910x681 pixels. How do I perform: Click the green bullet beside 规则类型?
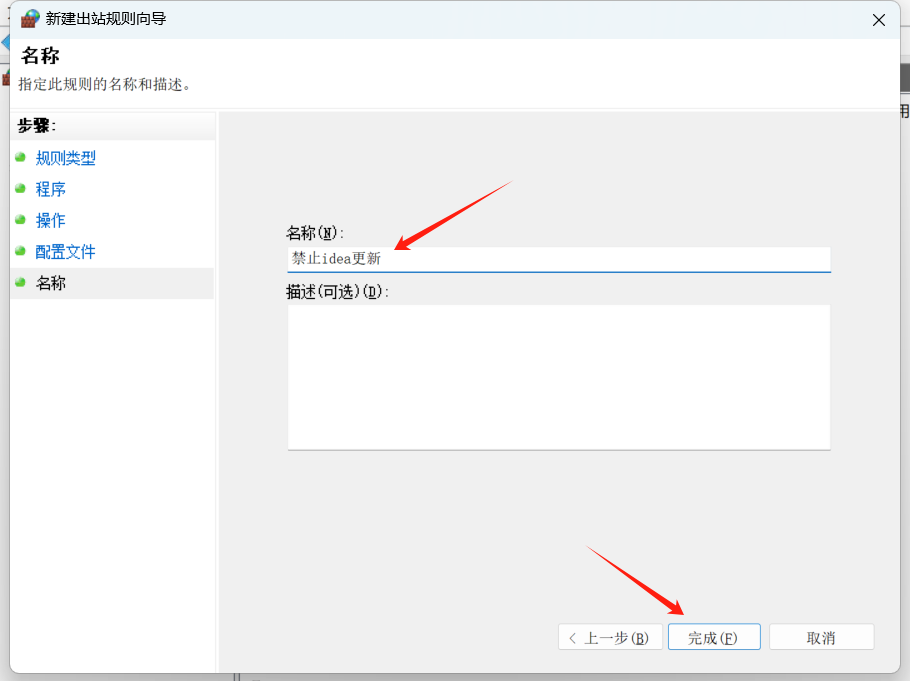(21, 157)
